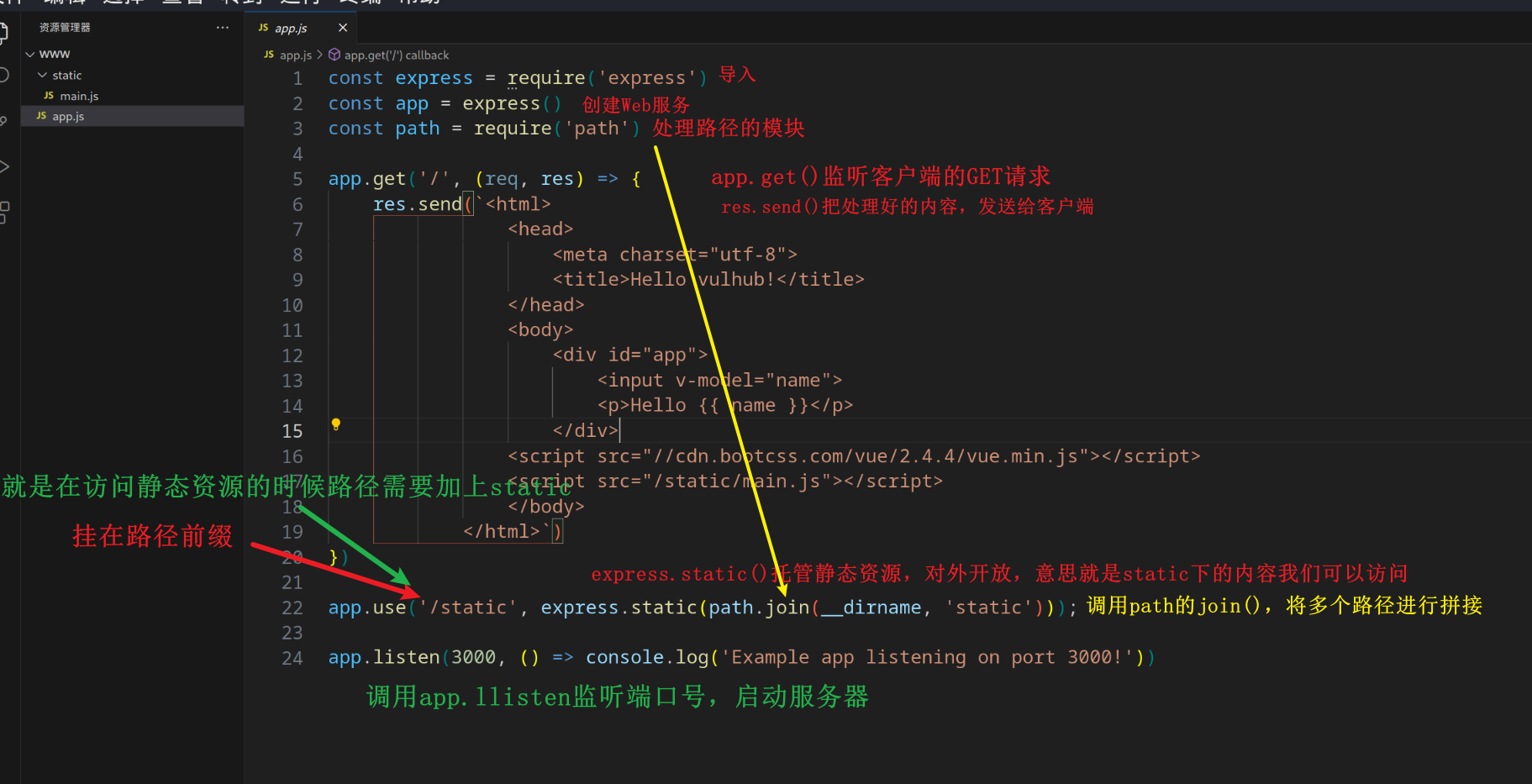Click the require('express') call on line 1
Viewport: 1532px width, 784px height.
click(608, 78)
